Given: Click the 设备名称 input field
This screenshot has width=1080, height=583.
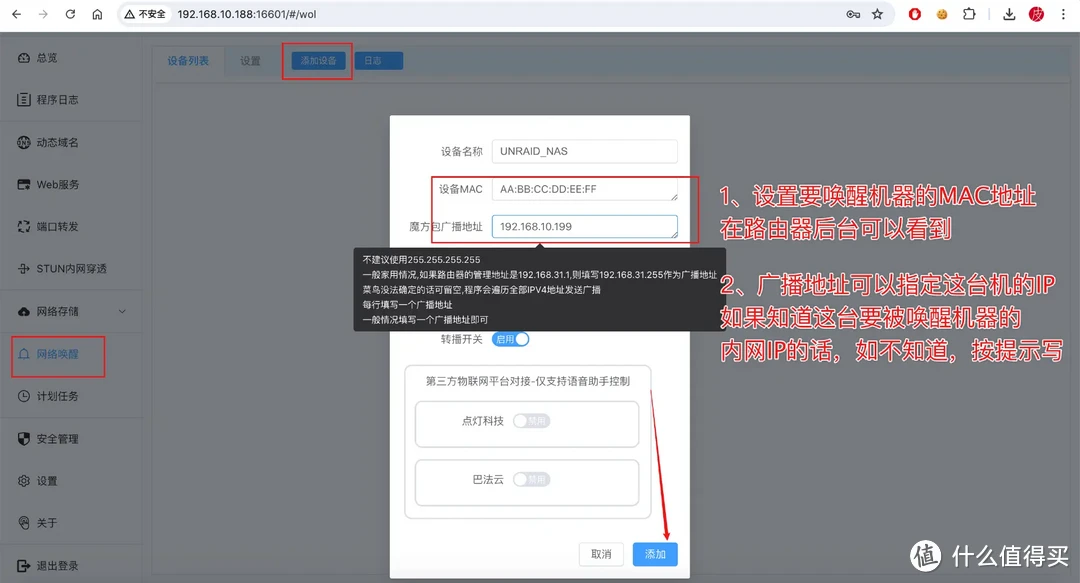Looking at the screenshot, I should [x=584, y=151].
